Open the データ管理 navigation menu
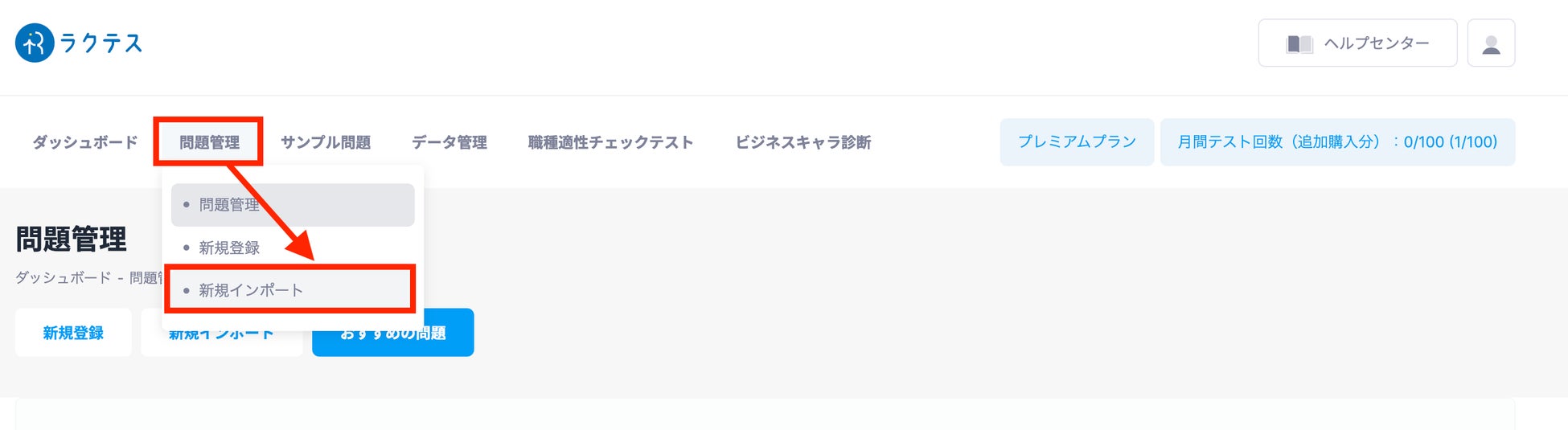Screen dimensions: 1568x430 tap(449, 142)
